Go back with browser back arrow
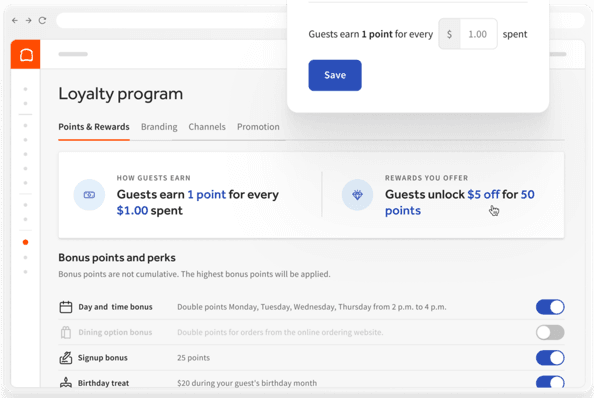 point(15,20)
